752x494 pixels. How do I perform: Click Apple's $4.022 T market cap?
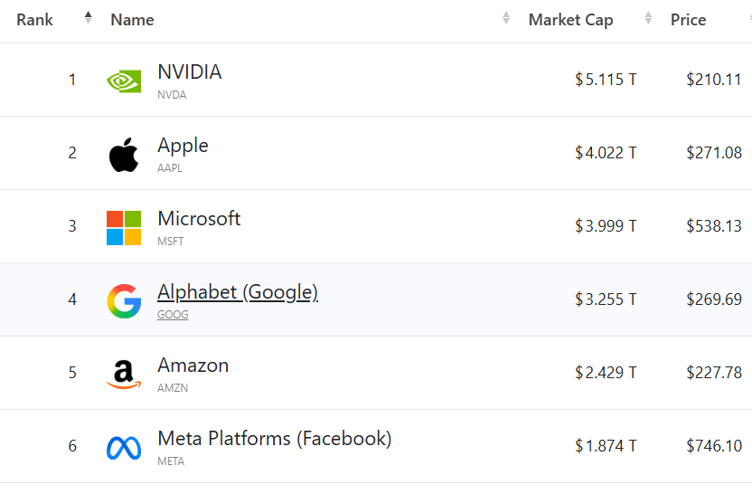pos(605,153)
